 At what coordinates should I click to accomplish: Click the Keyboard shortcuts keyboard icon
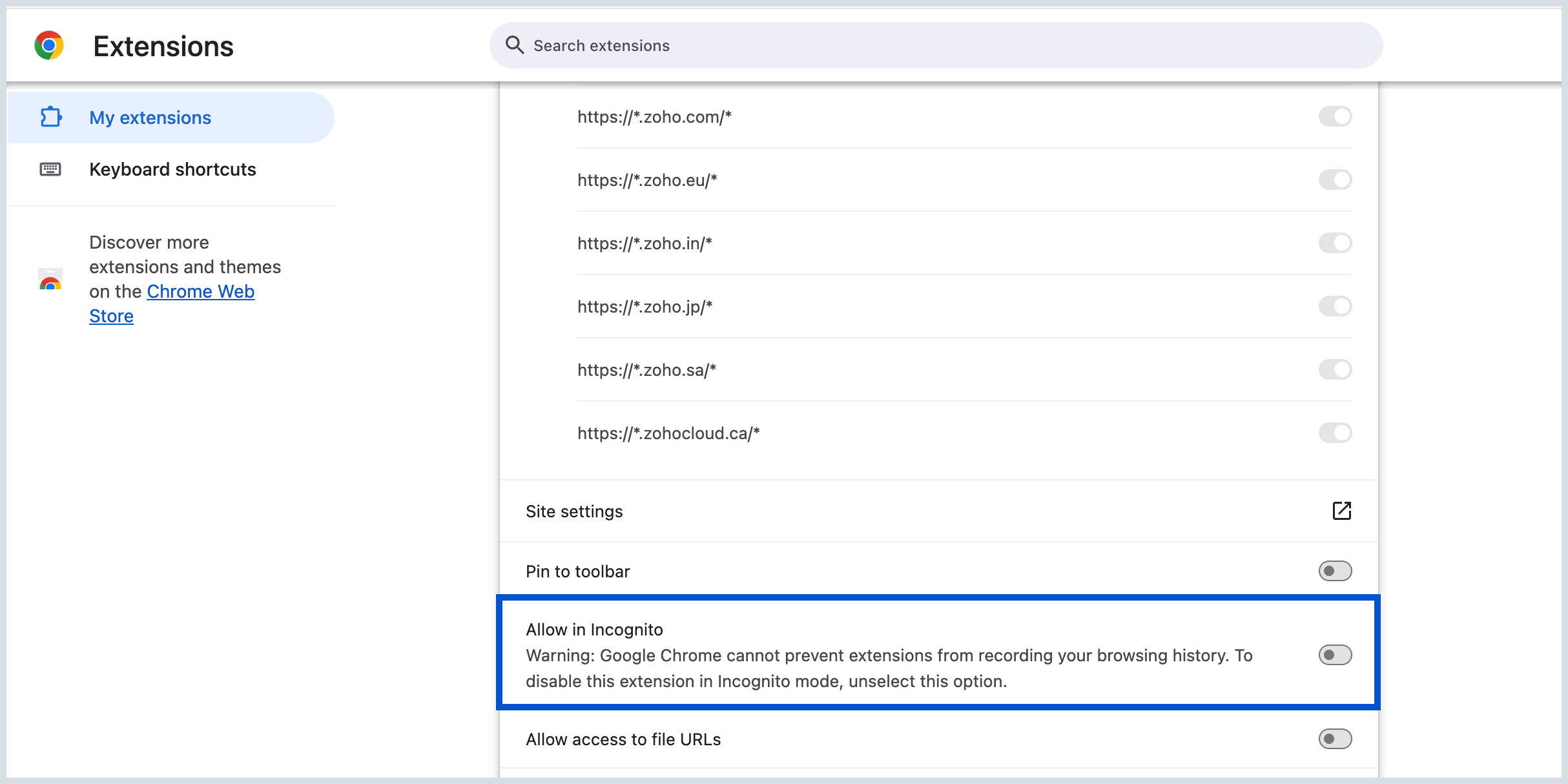pyautogui.click(x=50, y=169)
